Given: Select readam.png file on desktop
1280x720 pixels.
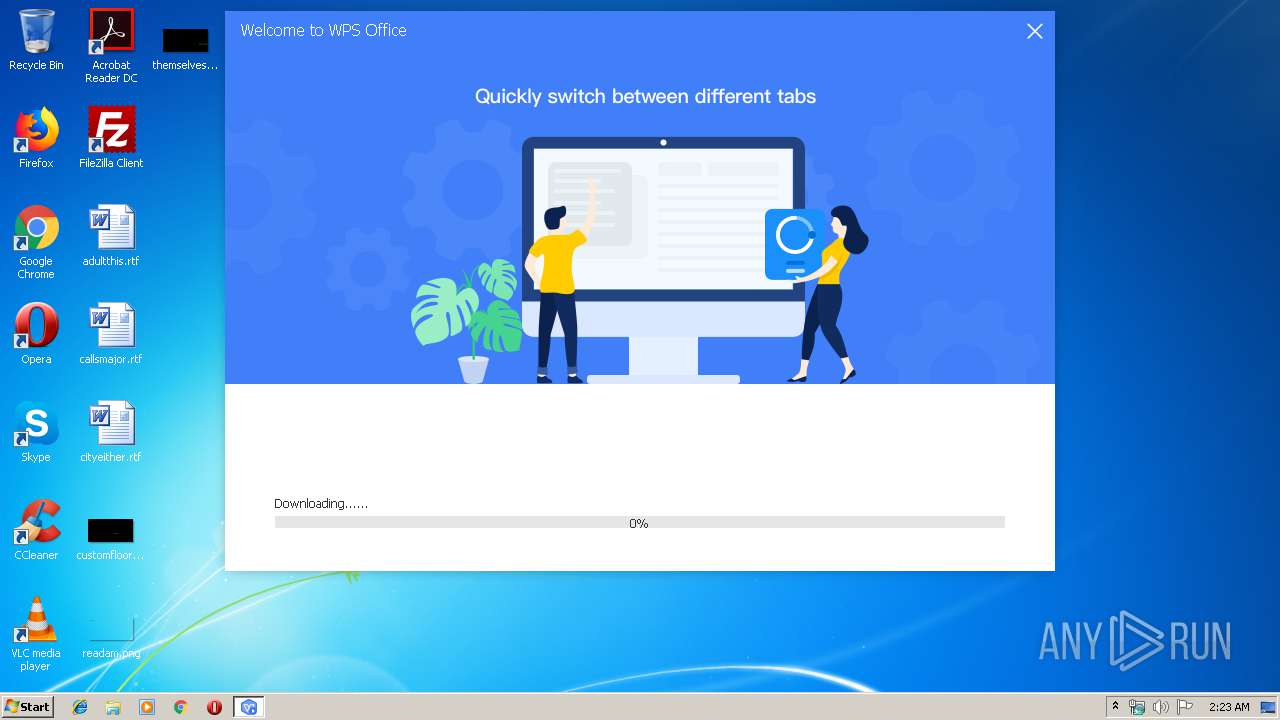Looking at the screenshot, I should [x=111, y=636].
